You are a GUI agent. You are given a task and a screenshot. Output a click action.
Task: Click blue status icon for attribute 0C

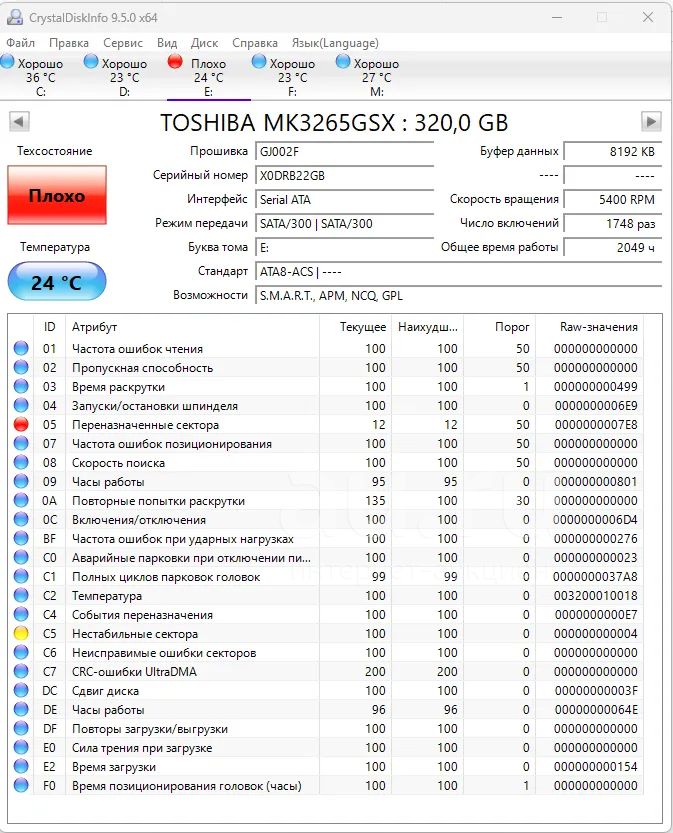point(21,520)
